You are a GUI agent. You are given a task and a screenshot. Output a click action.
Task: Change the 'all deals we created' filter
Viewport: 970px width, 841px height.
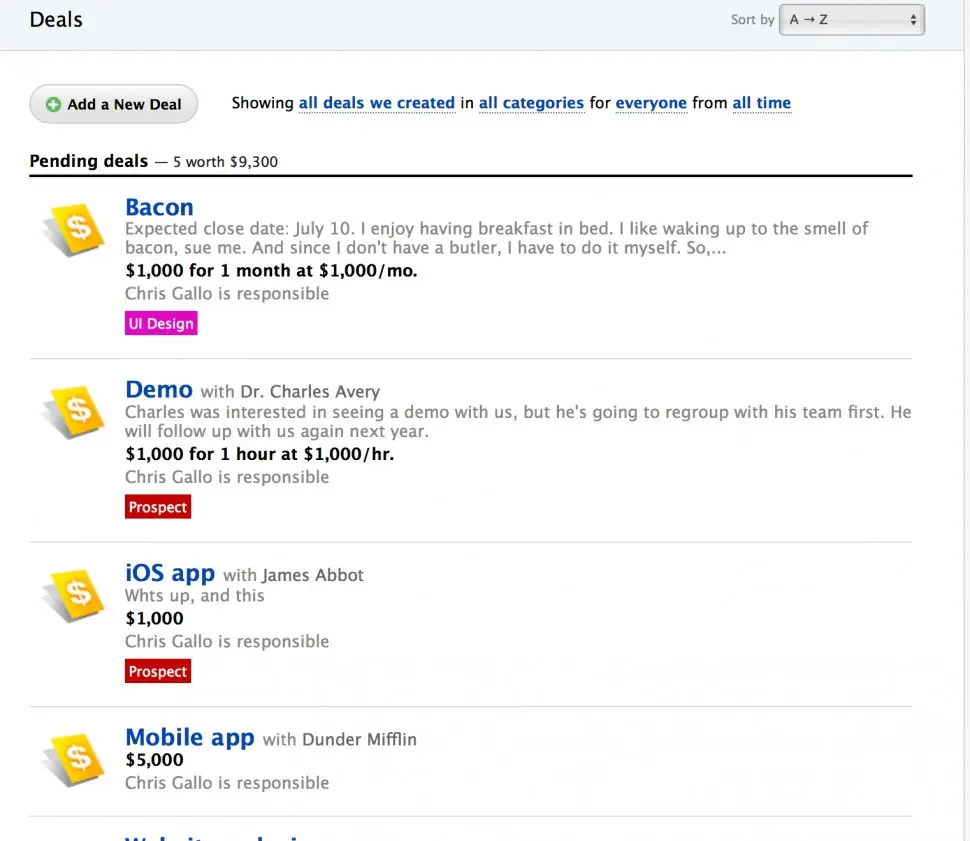(376, 103)
